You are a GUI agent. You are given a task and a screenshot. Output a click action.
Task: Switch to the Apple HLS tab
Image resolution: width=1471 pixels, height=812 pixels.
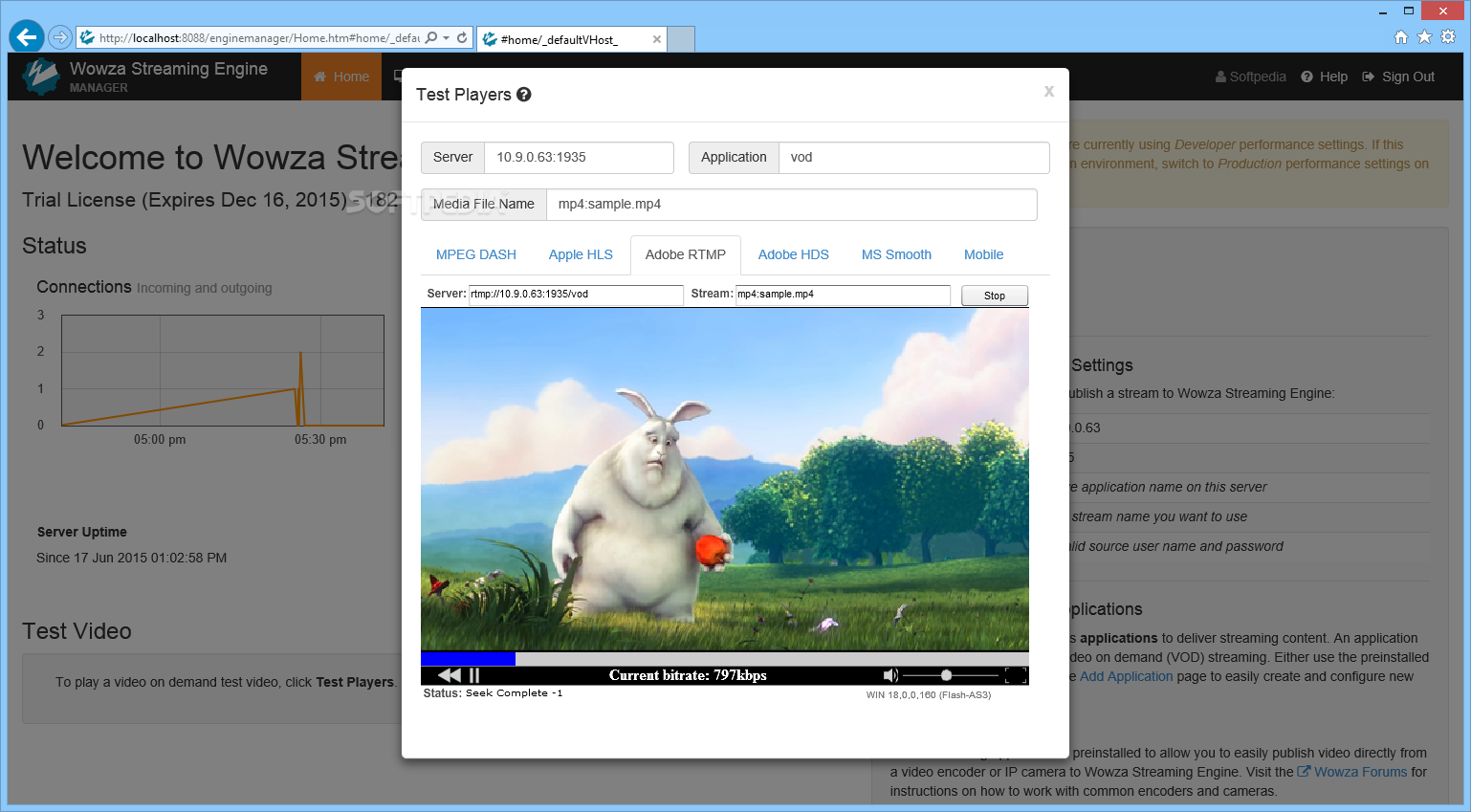[x=581, y=254]
